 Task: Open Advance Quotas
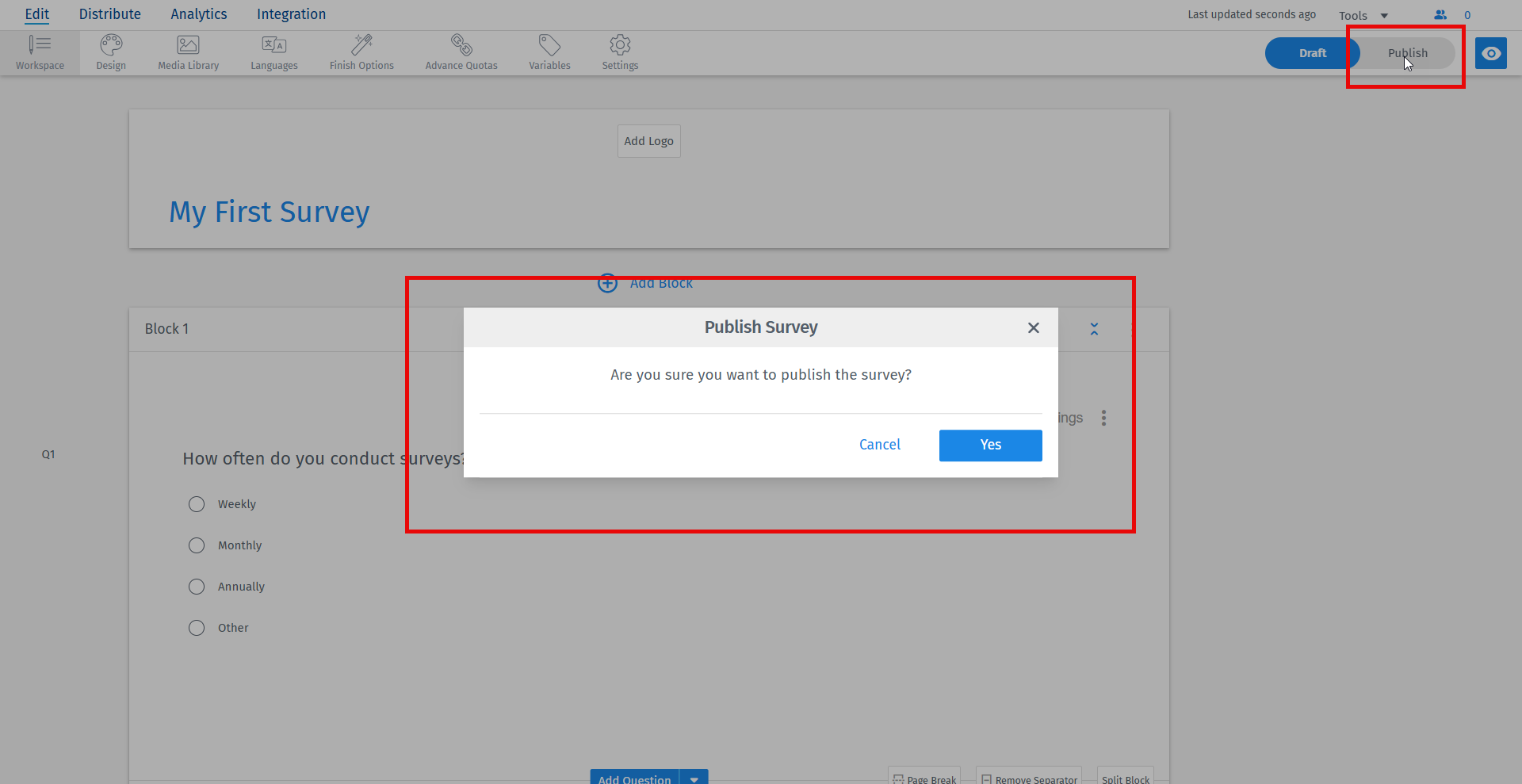point(461,52)
